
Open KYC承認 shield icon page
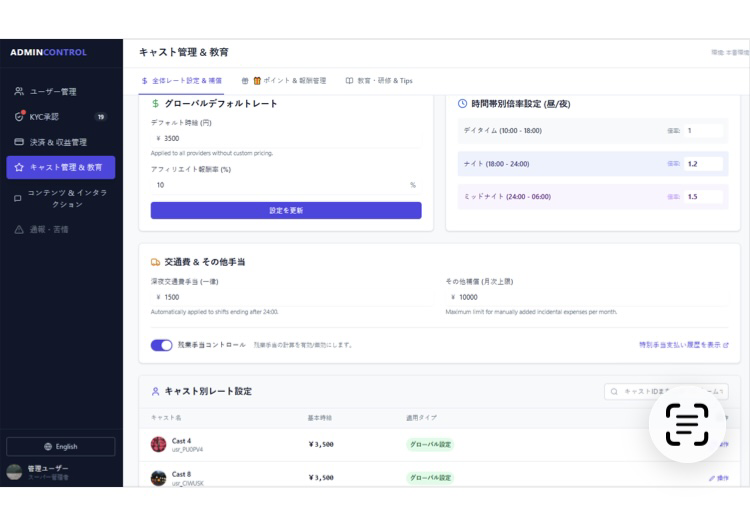(x=60, y=117)
